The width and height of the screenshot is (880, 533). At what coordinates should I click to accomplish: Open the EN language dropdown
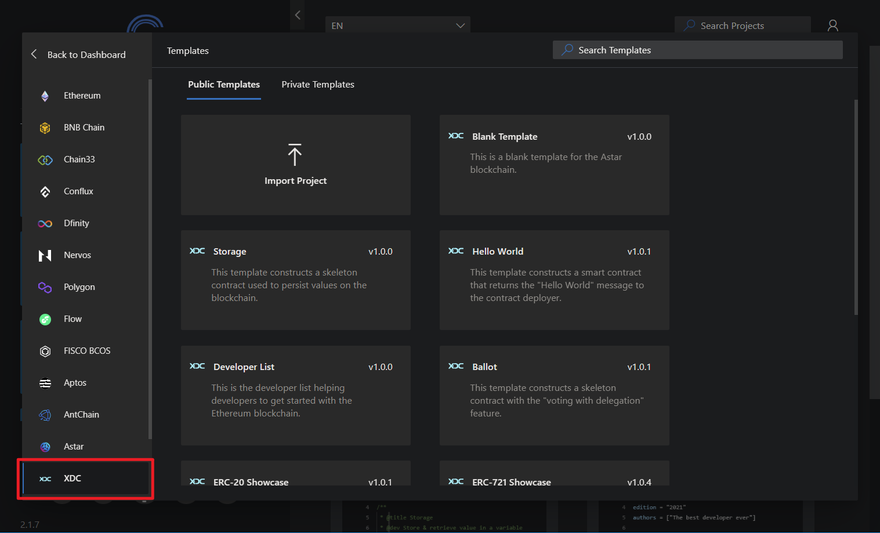pyautogui.click(x=397, y=25)
